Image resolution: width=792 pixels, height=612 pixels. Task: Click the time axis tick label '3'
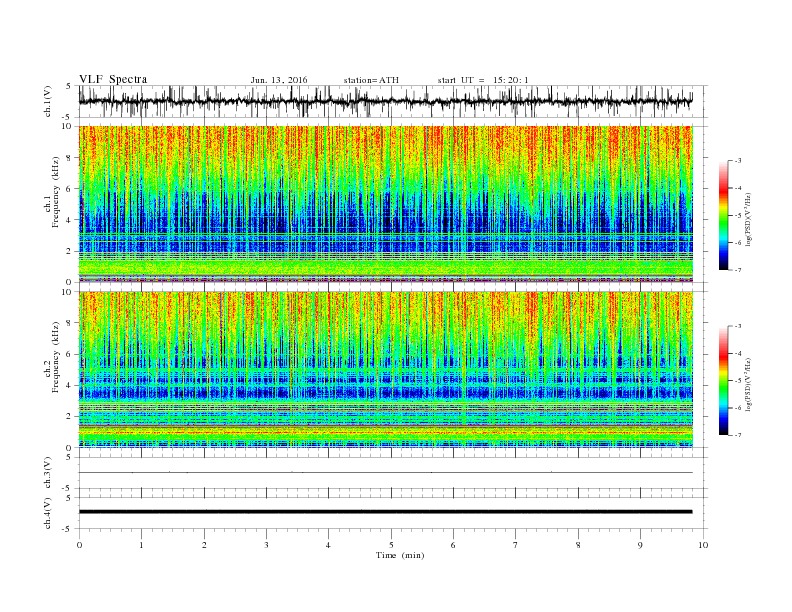[266, 545]
